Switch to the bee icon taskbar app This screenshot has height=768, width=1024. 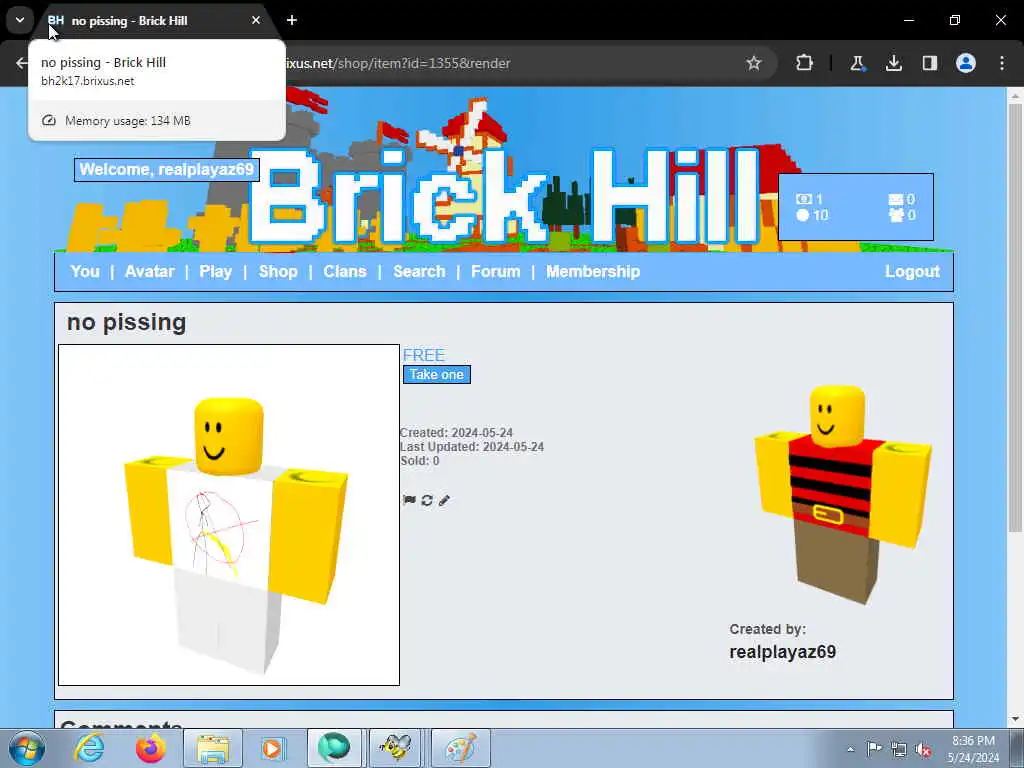(x=396, y=748)
